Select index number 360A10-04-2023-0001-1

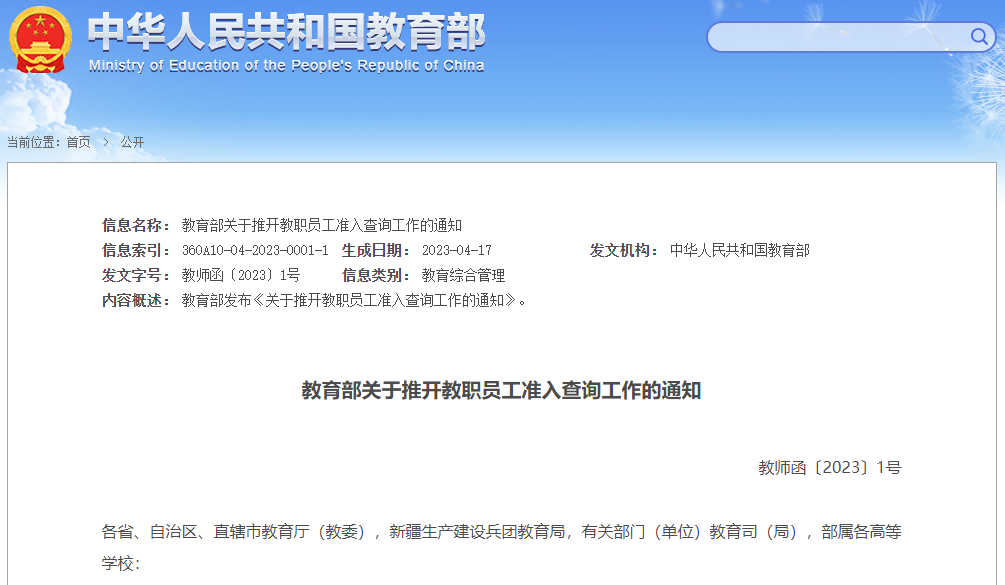255,251
